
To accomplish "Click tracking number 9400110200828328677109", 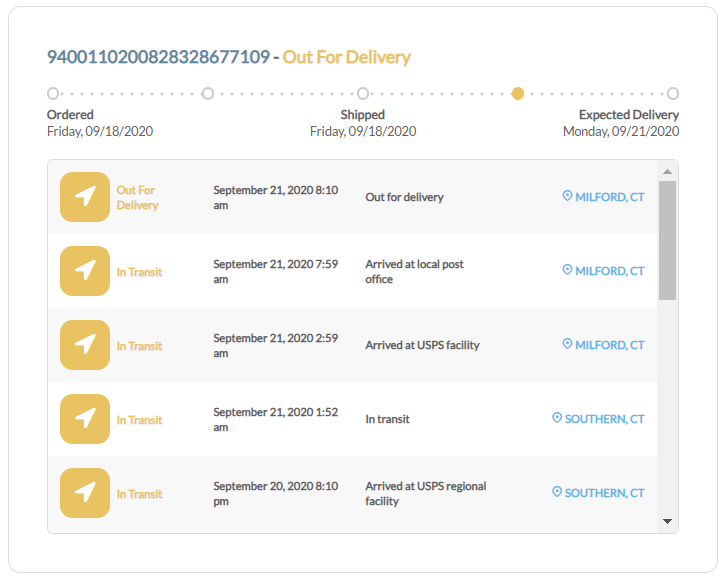I will (x=158, y=57).
